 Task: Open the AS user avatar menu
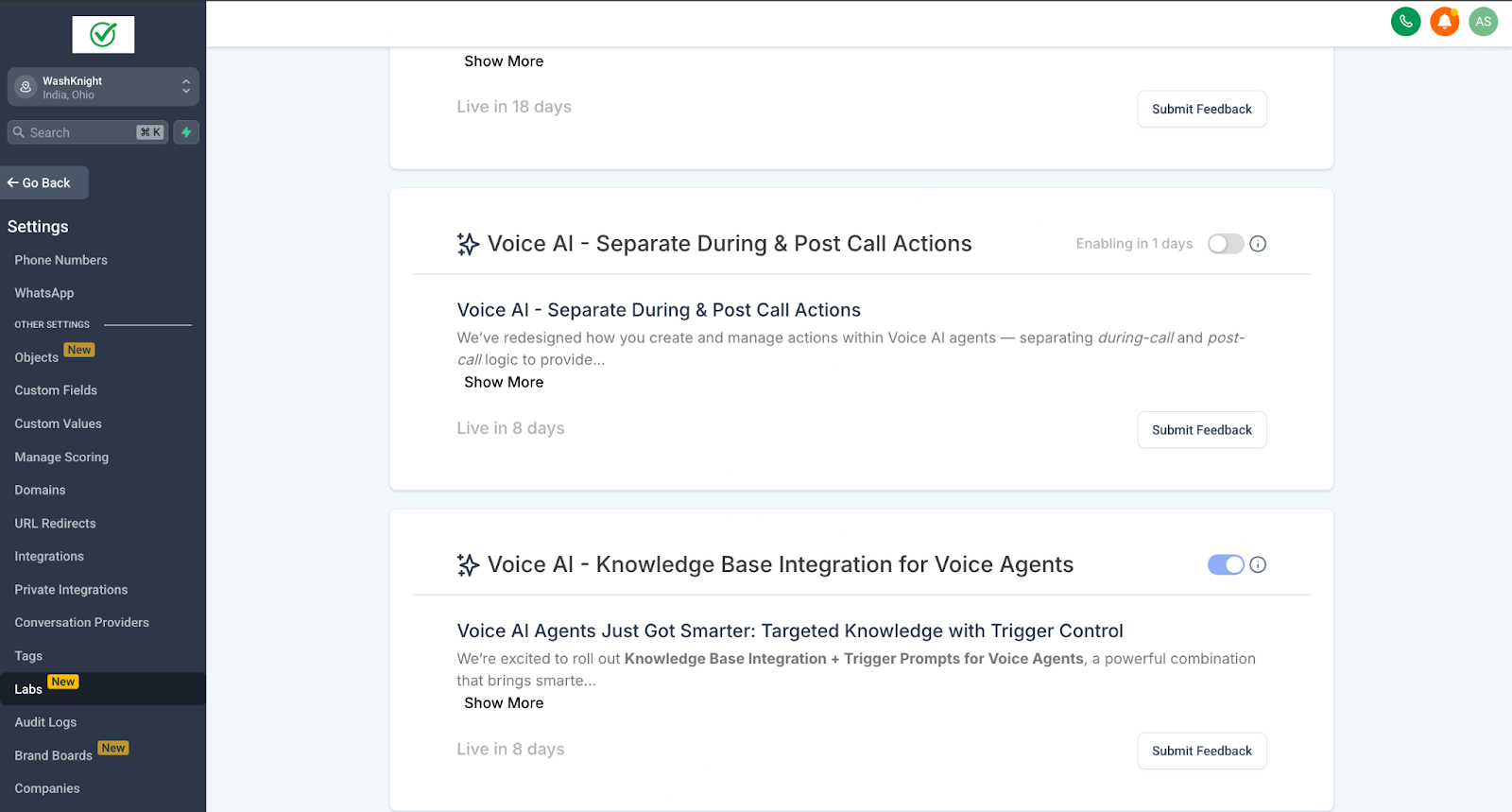pyautogui.click(x=1483, y=21)
